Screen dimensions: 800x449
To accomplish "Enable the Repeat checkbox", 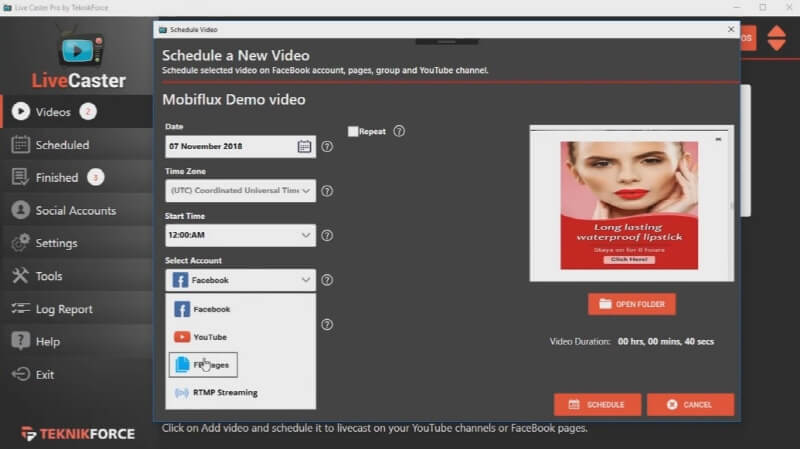I will pyautogui.click(x=353, y=131).
